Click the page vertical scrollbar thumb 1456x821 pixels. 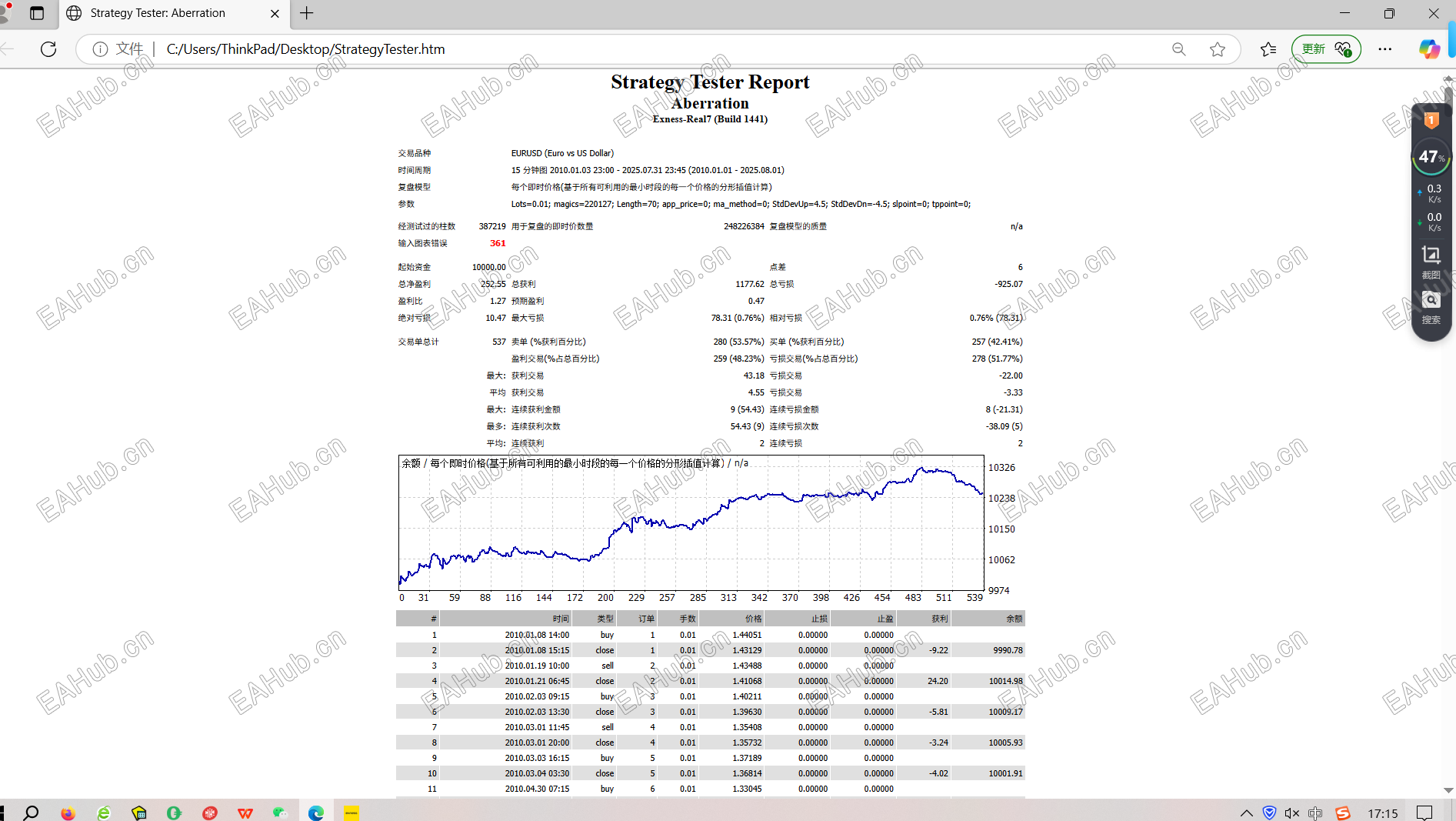click(x=1448, y=102)
